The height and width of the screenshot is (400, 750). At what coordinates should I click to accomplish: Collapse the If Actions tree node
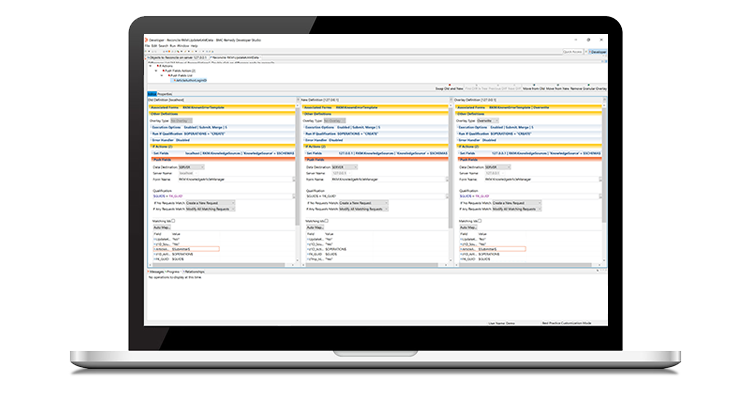(x=151, y=66)
